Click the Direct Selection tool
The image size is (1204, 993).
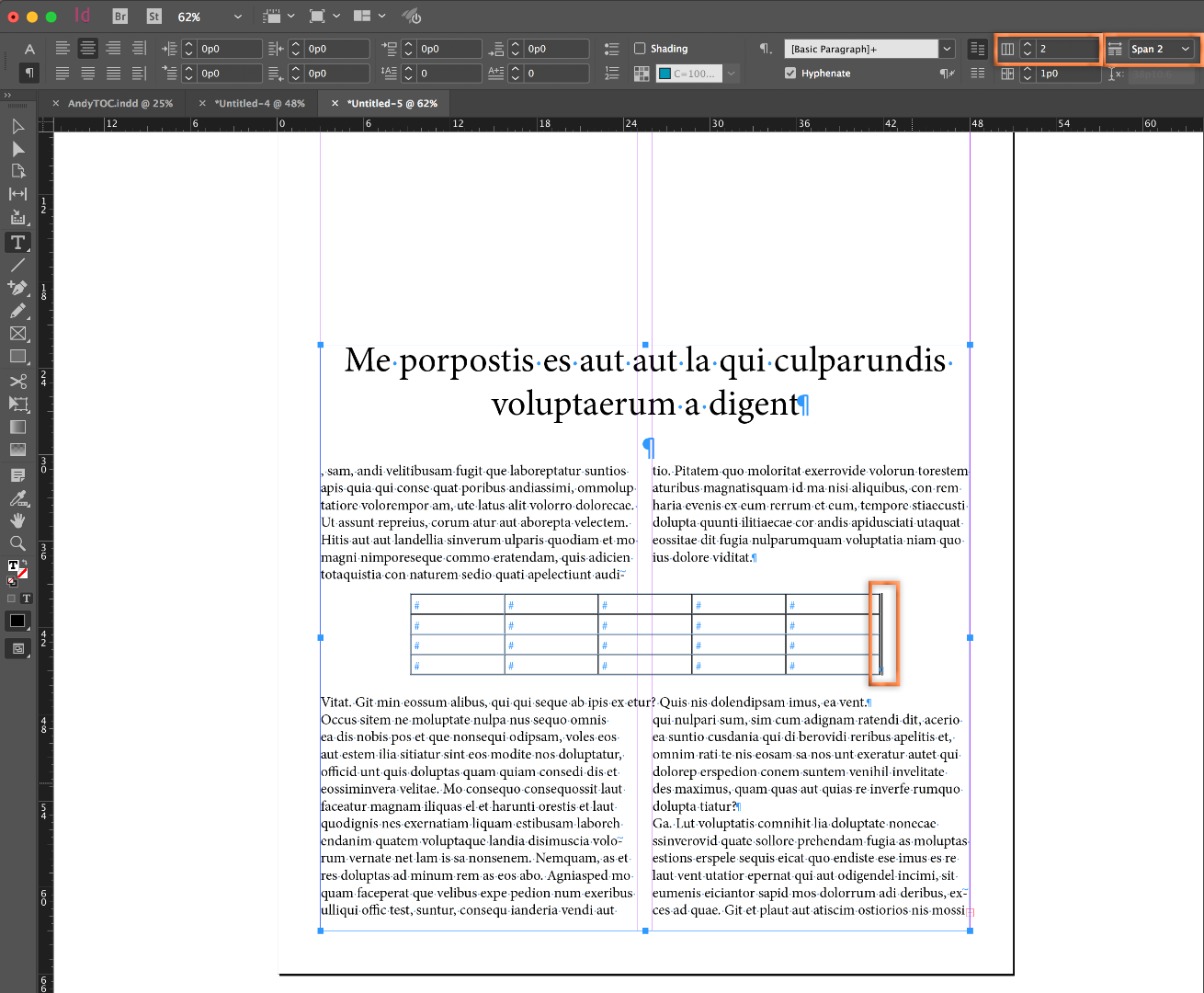click(17, 149)
